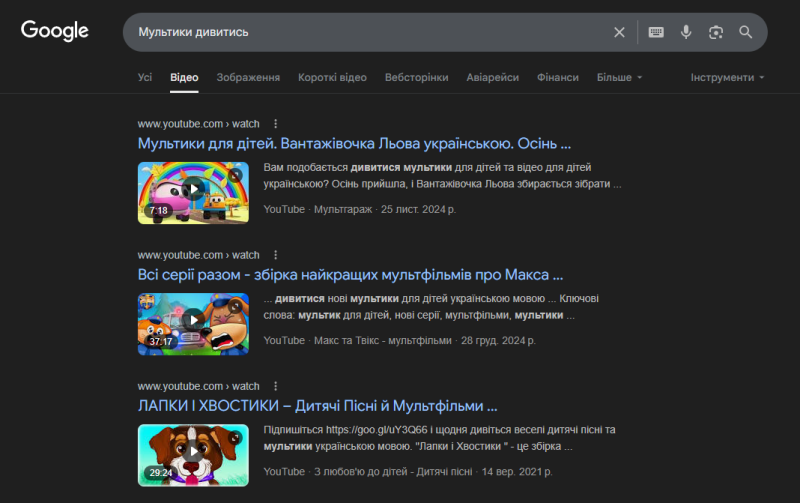Switch to the Зображення tab

point(248,78)
